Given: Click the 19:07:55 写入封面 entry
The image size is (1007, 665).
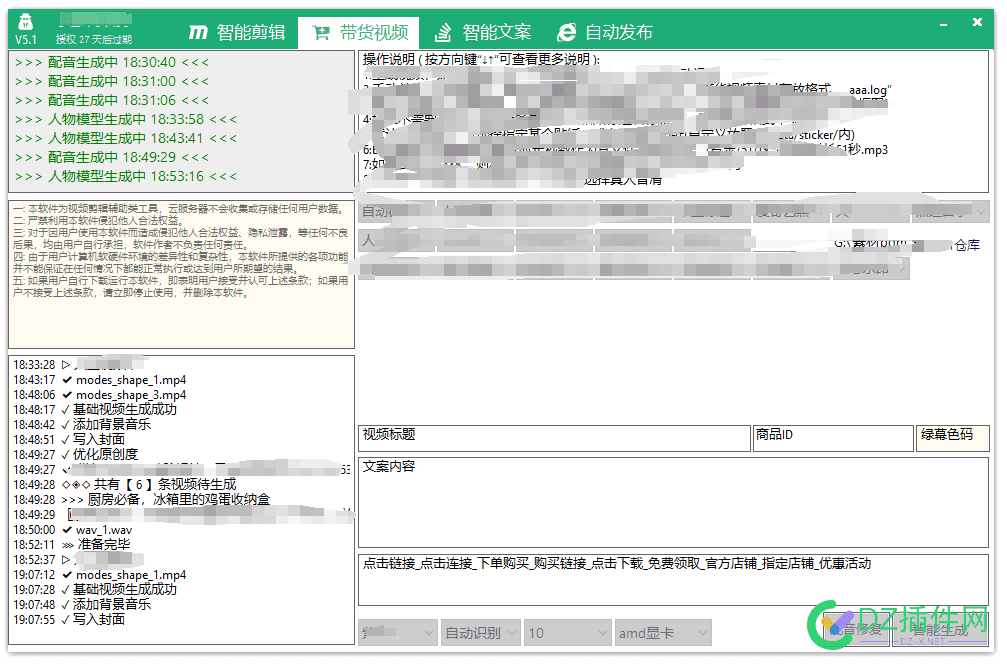Looking at the screenshot, I should (69, 619).
